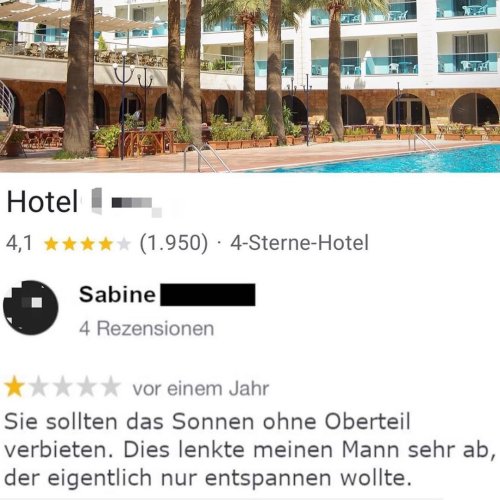The width and height of the screenshot is (500, 500).
Task: Click the reviewer name Sabine
Action: (x=117, y=295)
